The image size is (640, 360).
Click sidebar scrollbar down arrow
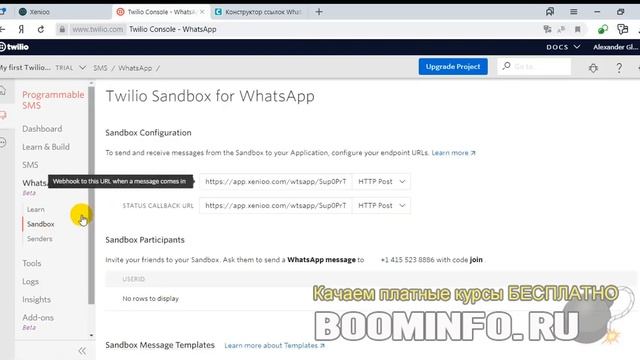pos(91,336)
